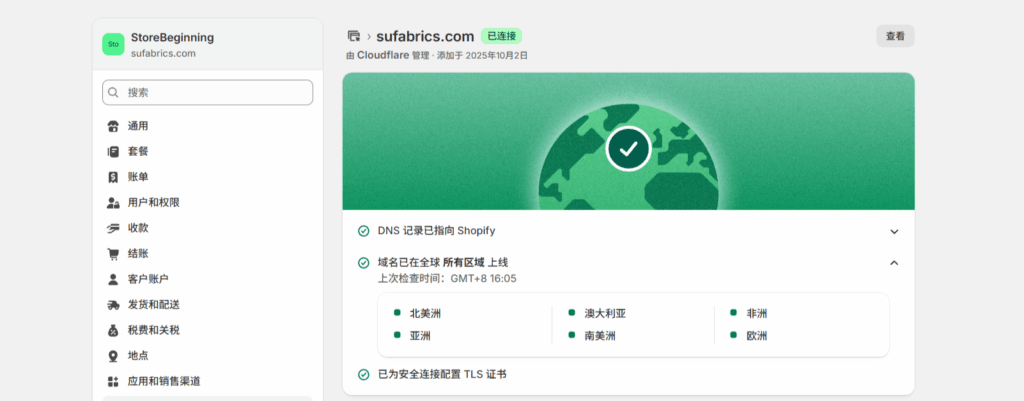The image size is (1024, 401).
Task: Click the 查看 button
Action: 895,36
